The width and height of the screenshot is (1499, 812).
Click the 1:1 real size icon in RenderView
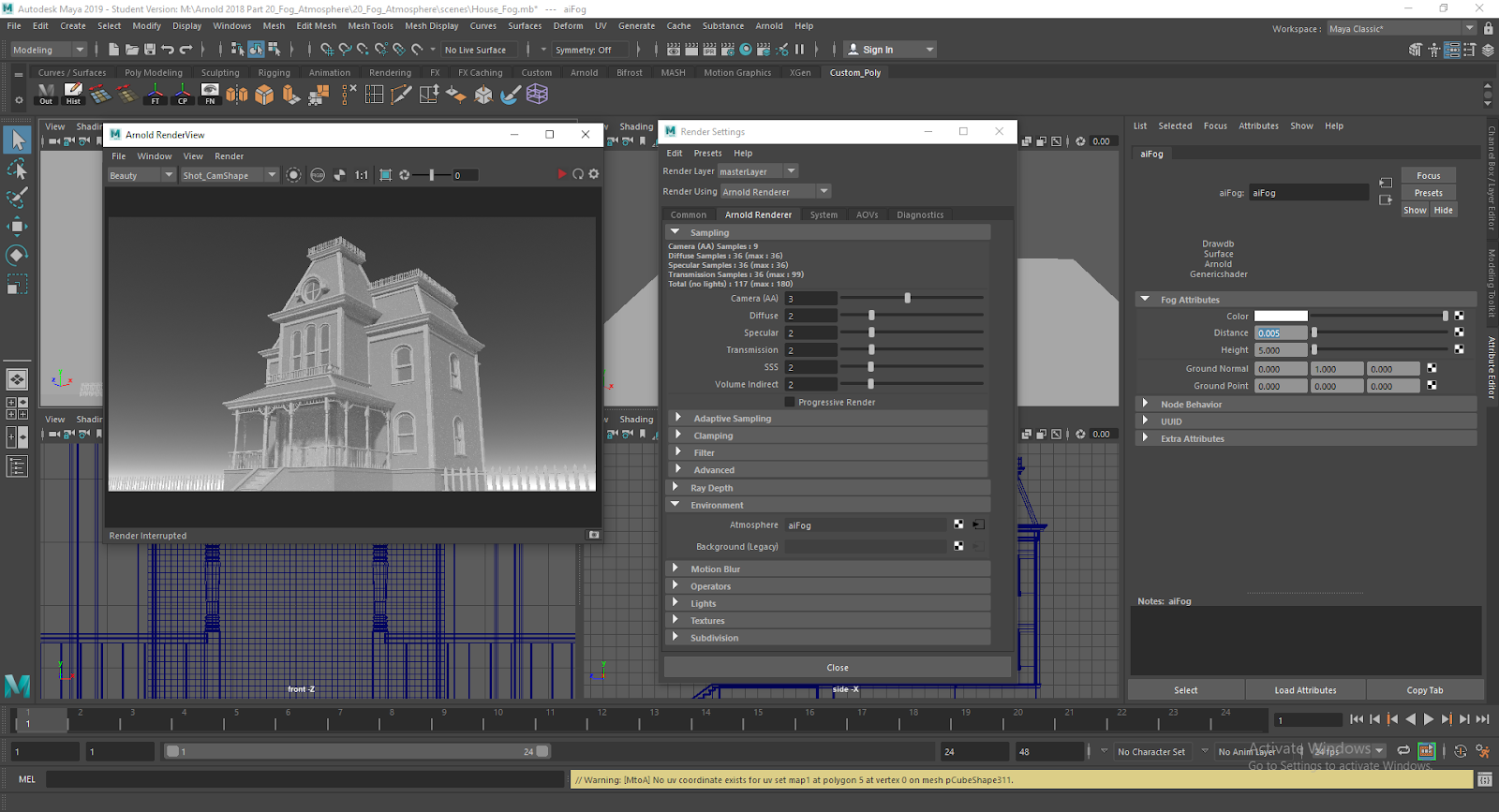coord(362,175)
